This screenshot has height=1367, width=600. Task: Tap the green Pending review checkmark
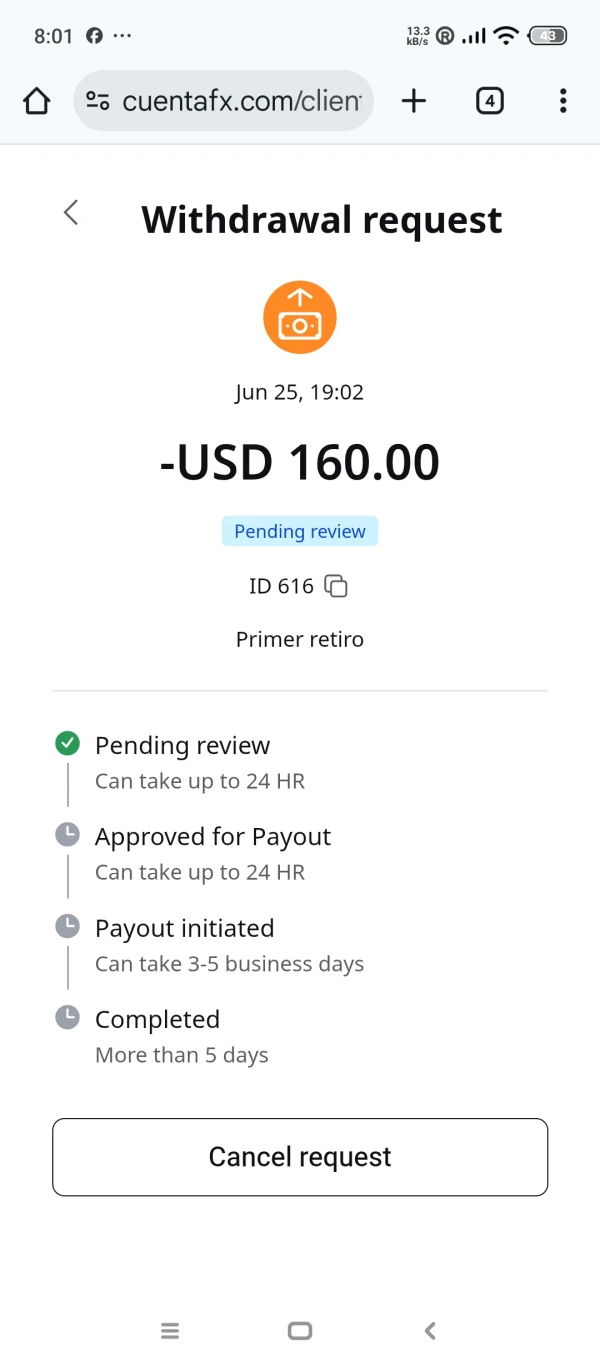(x=67, y=743)
